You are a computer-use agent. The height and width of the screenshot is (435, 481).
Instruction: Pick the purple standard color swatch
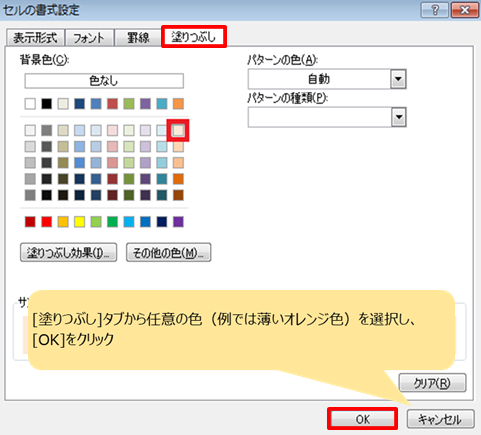point(178,222)
